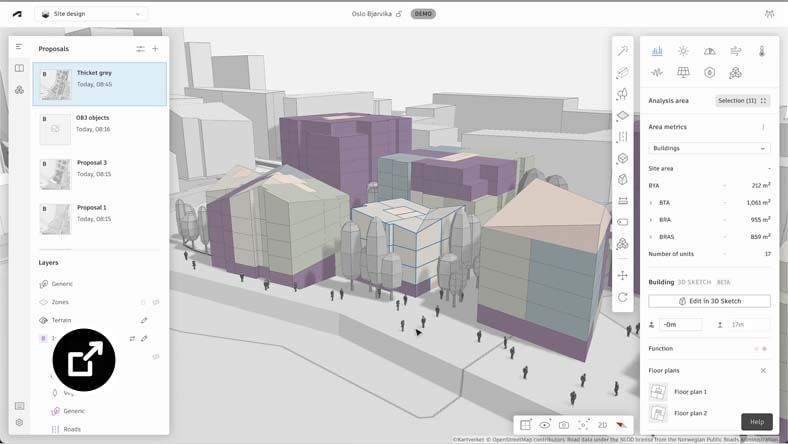Viewport: 788px width, 444px height.
Task: Open the Sun analysis tool
Action: coord(683,51)
